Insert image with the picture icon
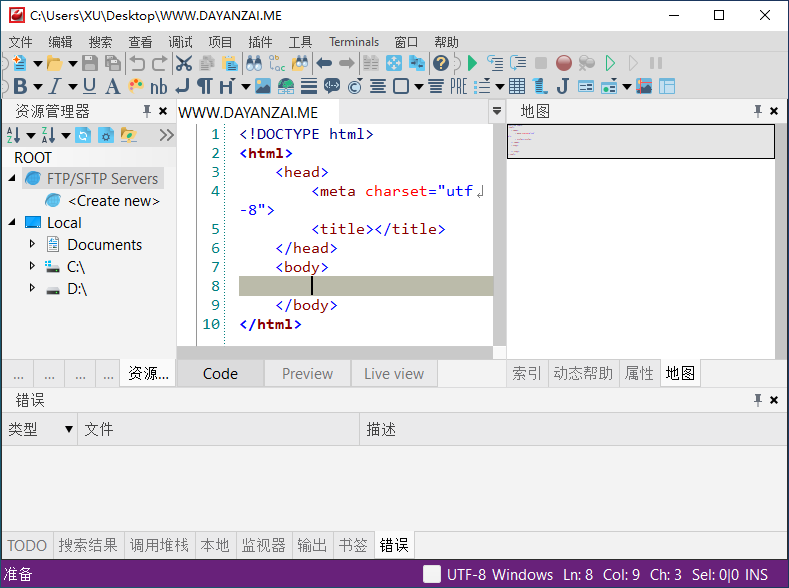The height and width of the screenshot is (588, 789). tap(263, 87)
